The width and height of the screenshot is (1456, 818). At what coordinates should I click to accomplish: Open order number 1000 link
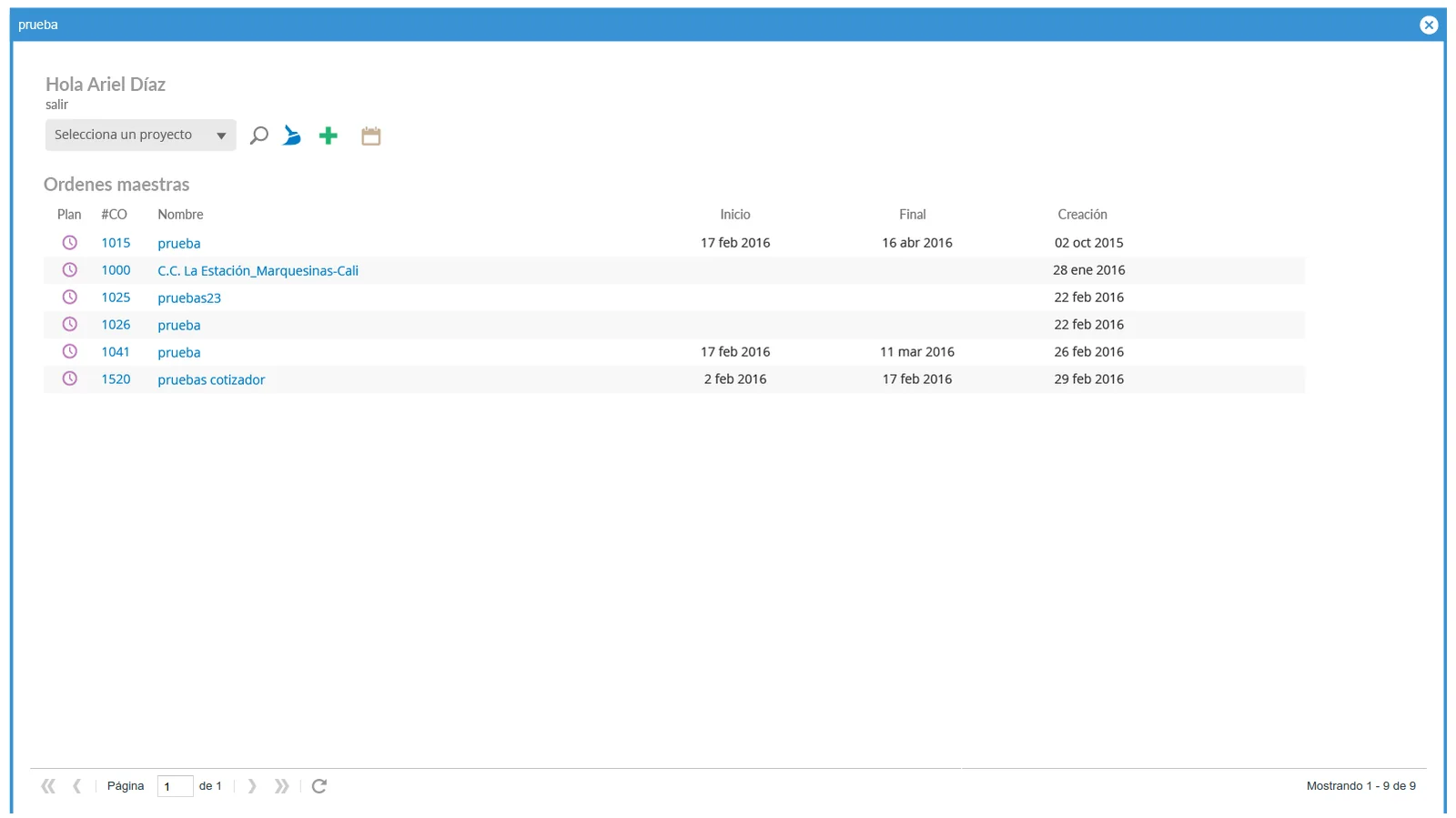tap(116, 270)
